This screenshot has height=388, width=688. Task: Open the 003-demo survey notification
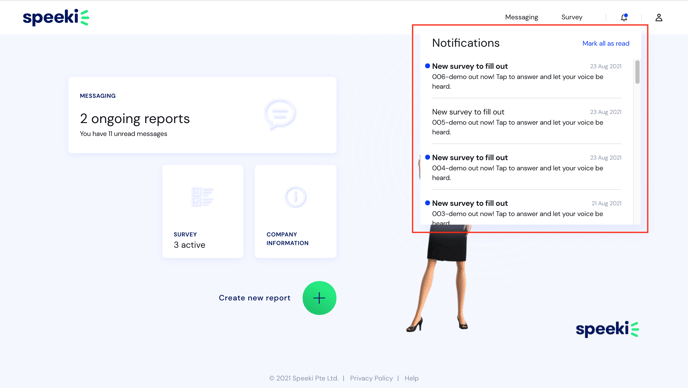coord(526,212)
